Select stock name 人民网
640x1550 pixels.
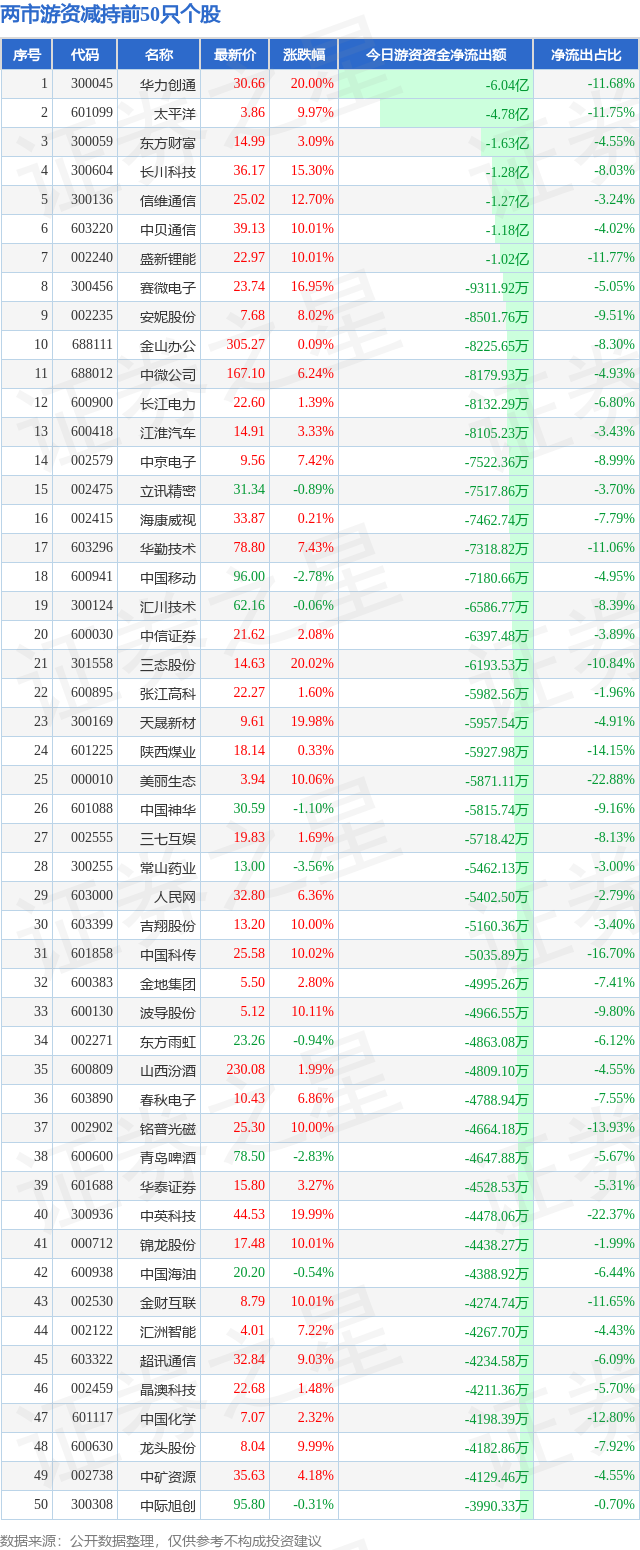pyautogui.click(x=176, y=896)
